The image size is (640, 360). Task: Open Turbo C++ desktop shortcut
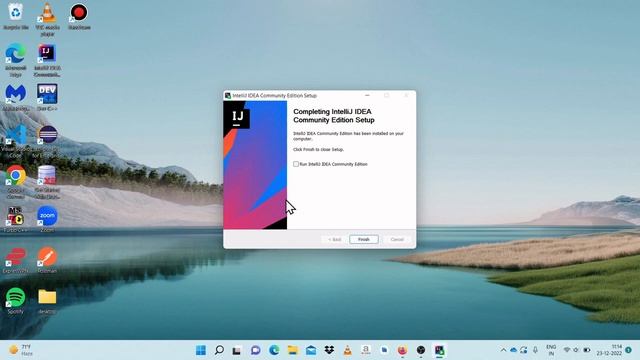click(x=16, y=220)
